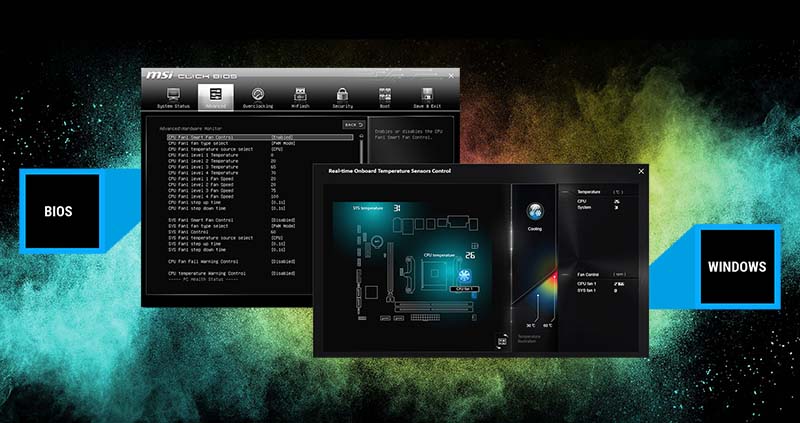Click the 60 °C temperature marker
Viewport: 800px width, 423px height.
pyautogui.click(x=547, y=325)
